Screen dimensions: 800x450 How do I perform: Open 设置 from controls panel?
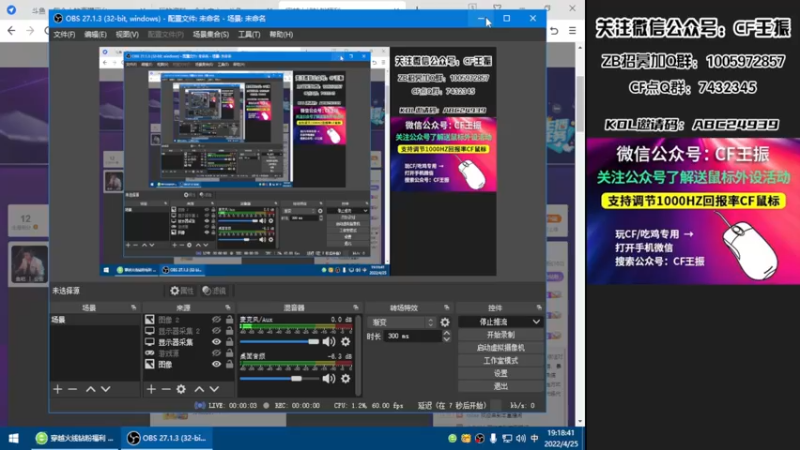click(501, 373)
